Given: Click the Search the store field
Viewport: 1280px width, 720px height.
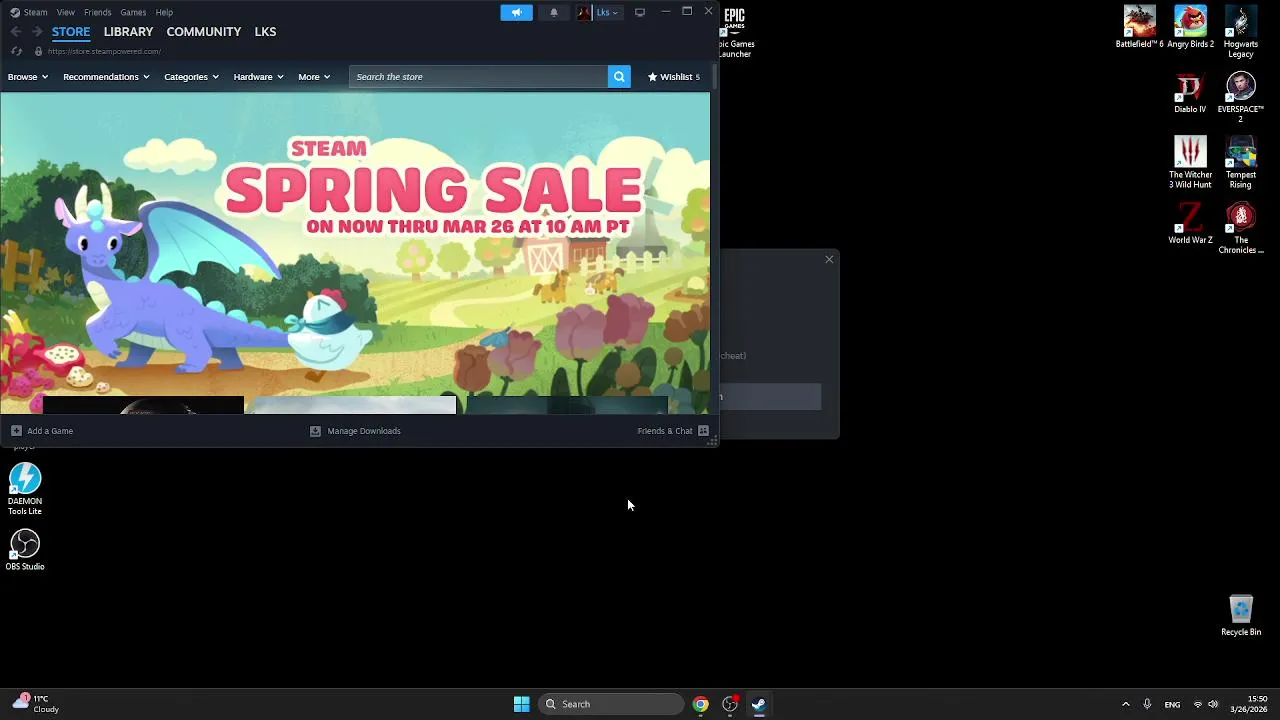Looking at the screenshot, I should [x=478, y=77].
